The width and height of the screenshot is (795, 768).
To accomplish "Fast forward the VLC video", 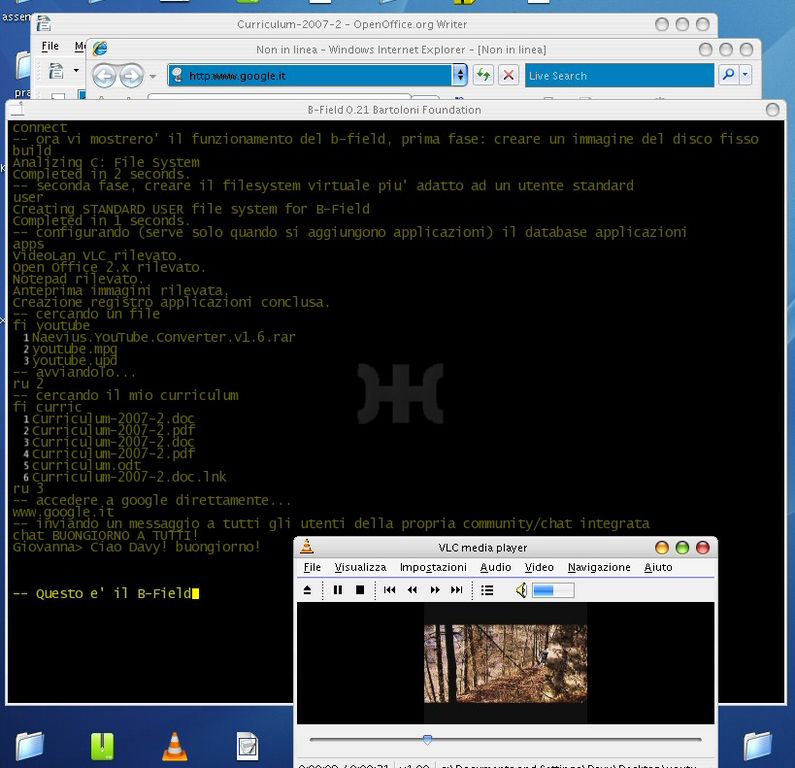I will 435,590.
